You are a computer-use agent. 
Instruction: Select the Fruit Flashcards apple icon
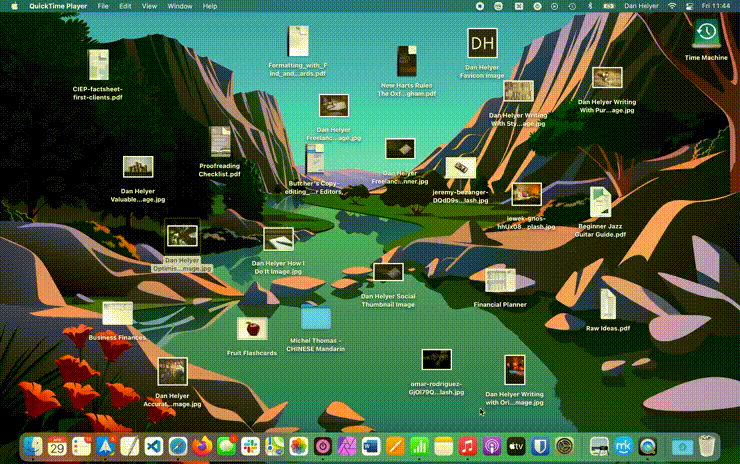[x=252, y=329]
